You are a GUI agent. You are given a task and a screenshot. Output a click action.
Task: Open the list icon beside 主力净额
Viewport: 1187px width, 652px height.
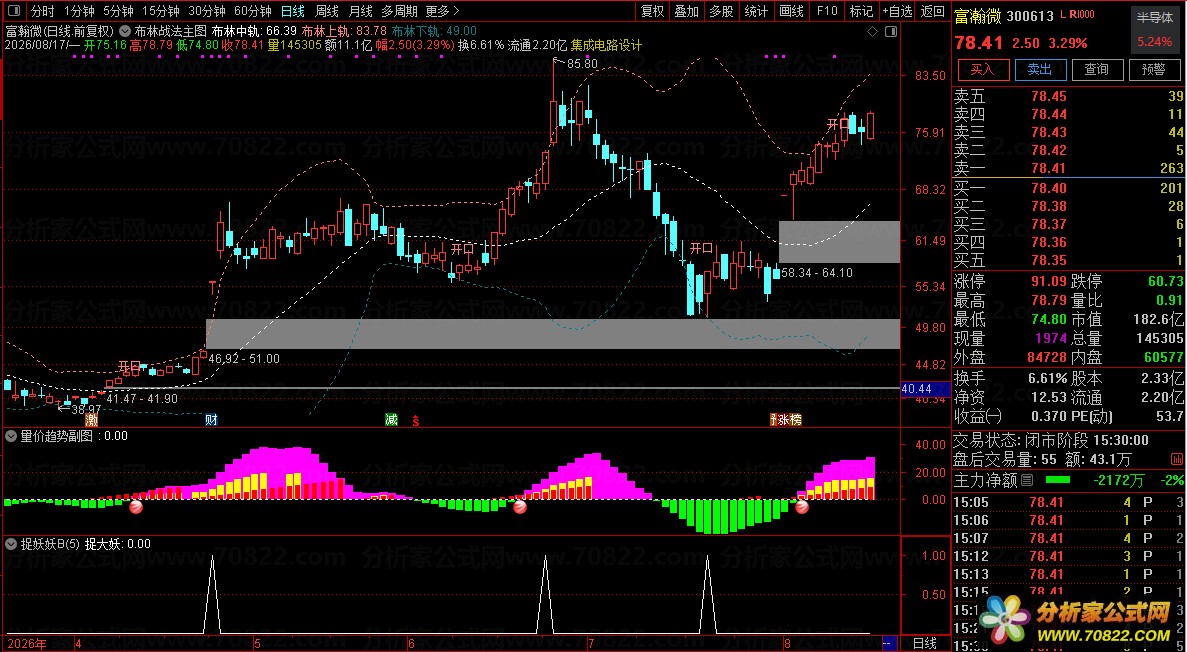point(1027,480)
